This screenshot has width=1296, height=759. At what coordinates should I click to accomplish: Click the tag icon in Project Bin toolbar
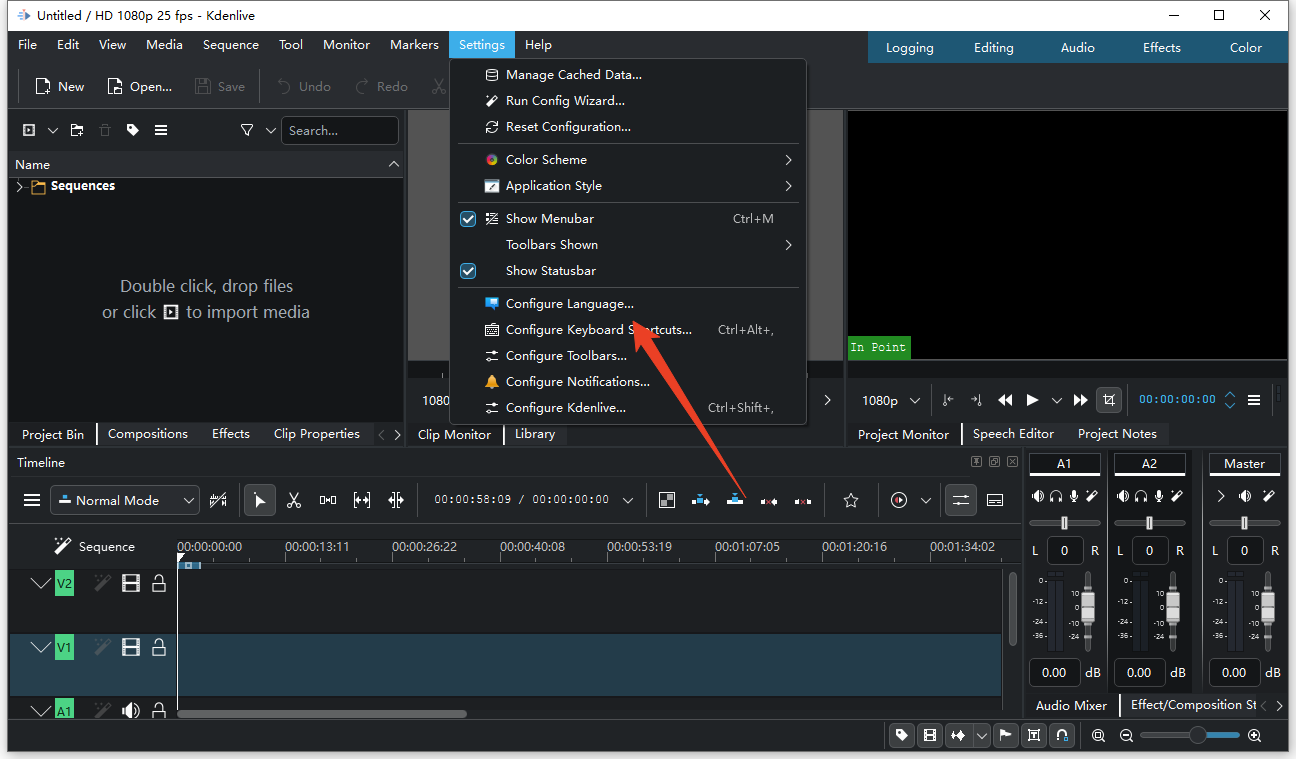tap(133, 130)
